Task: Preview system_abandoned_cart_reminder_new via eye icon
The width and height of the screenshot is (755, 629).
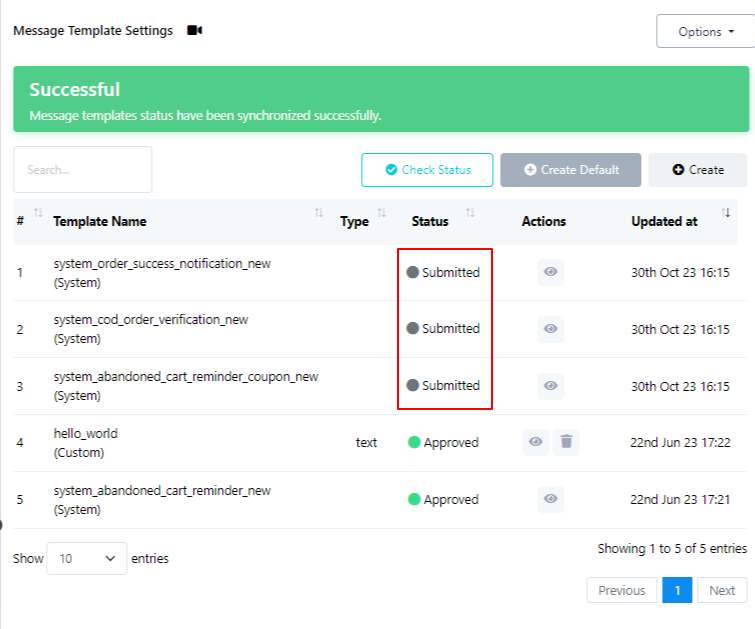Action: [x=551, y=499]
